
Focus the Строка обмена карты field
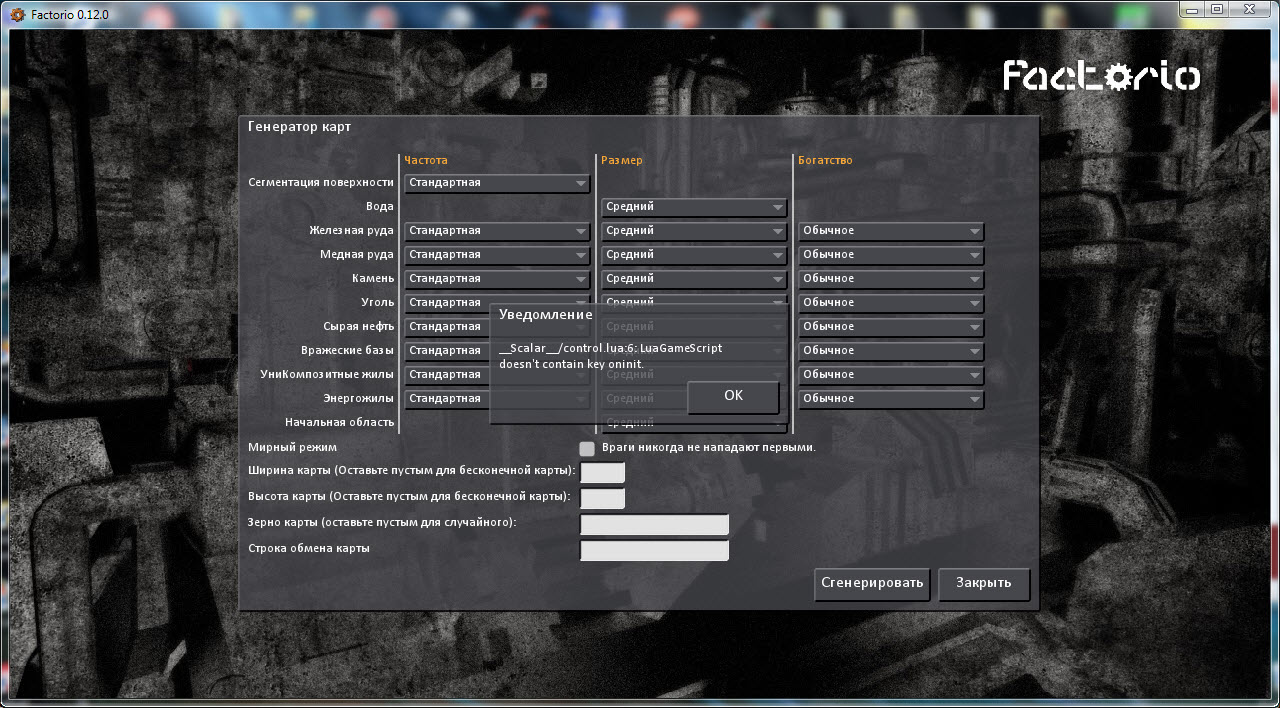(655, 550)
